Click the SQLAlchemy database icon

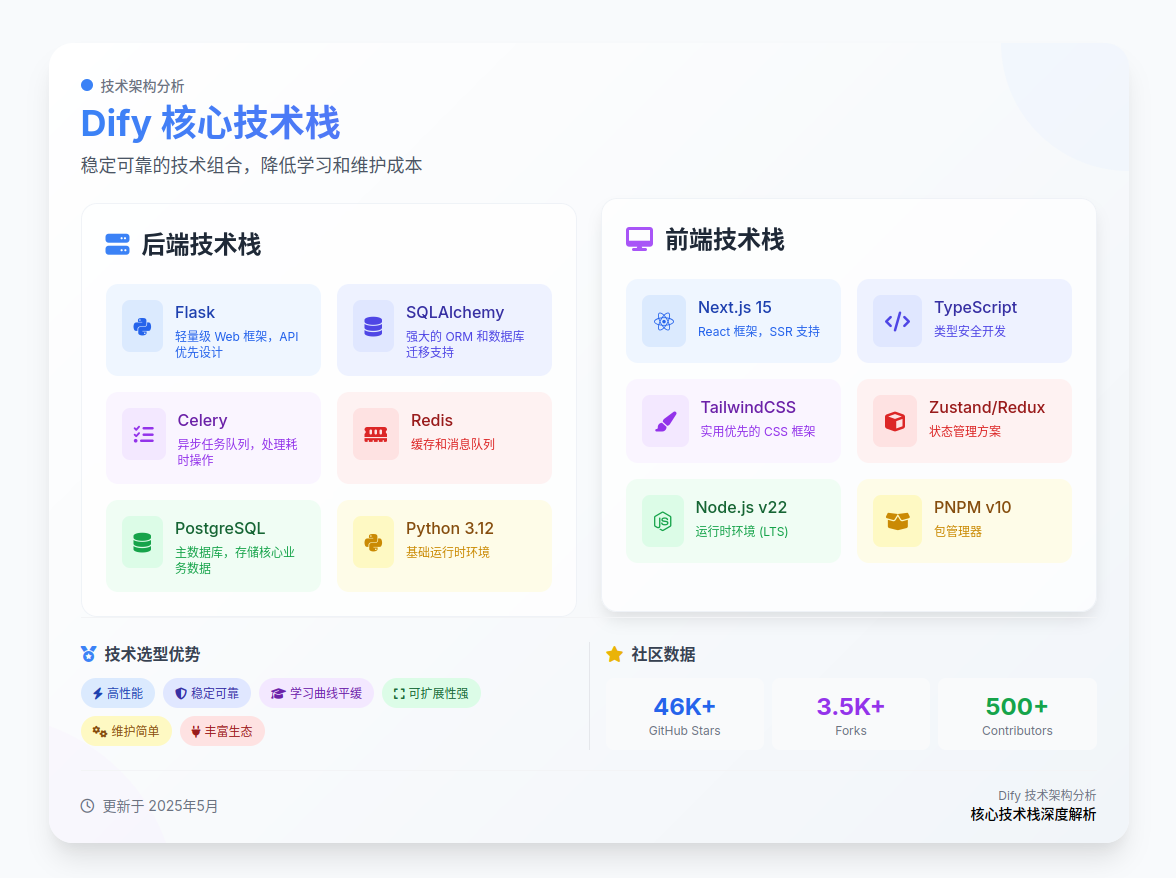[374, 326]
